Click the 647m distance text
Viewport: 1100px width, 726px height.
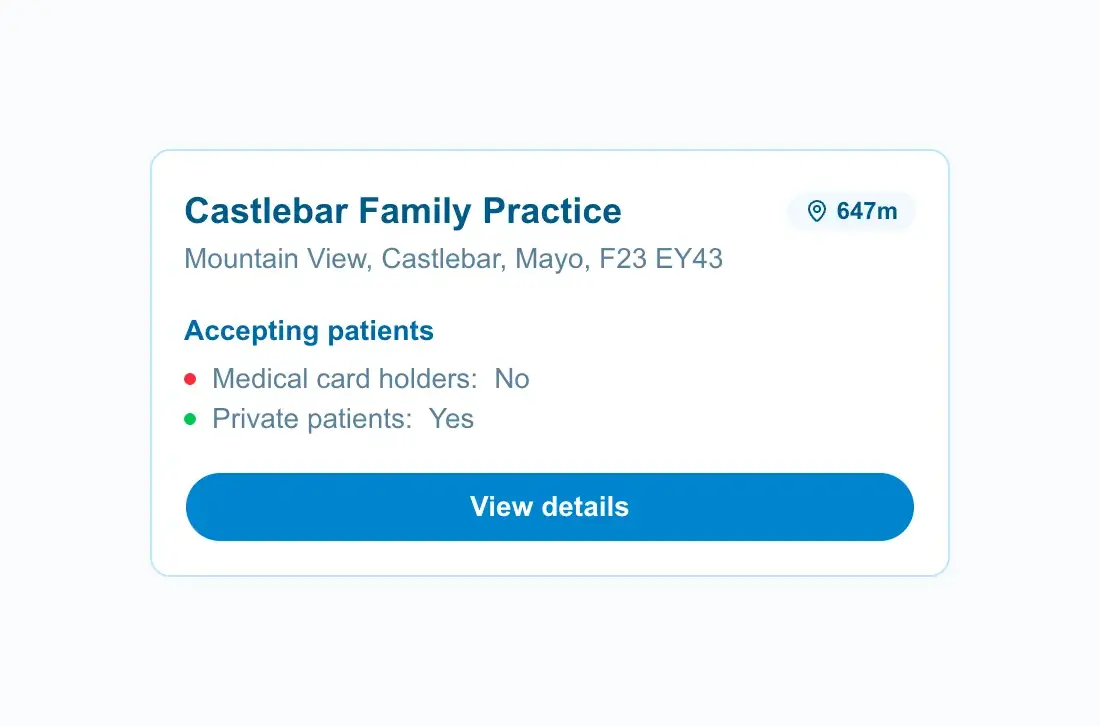point(867,211)
